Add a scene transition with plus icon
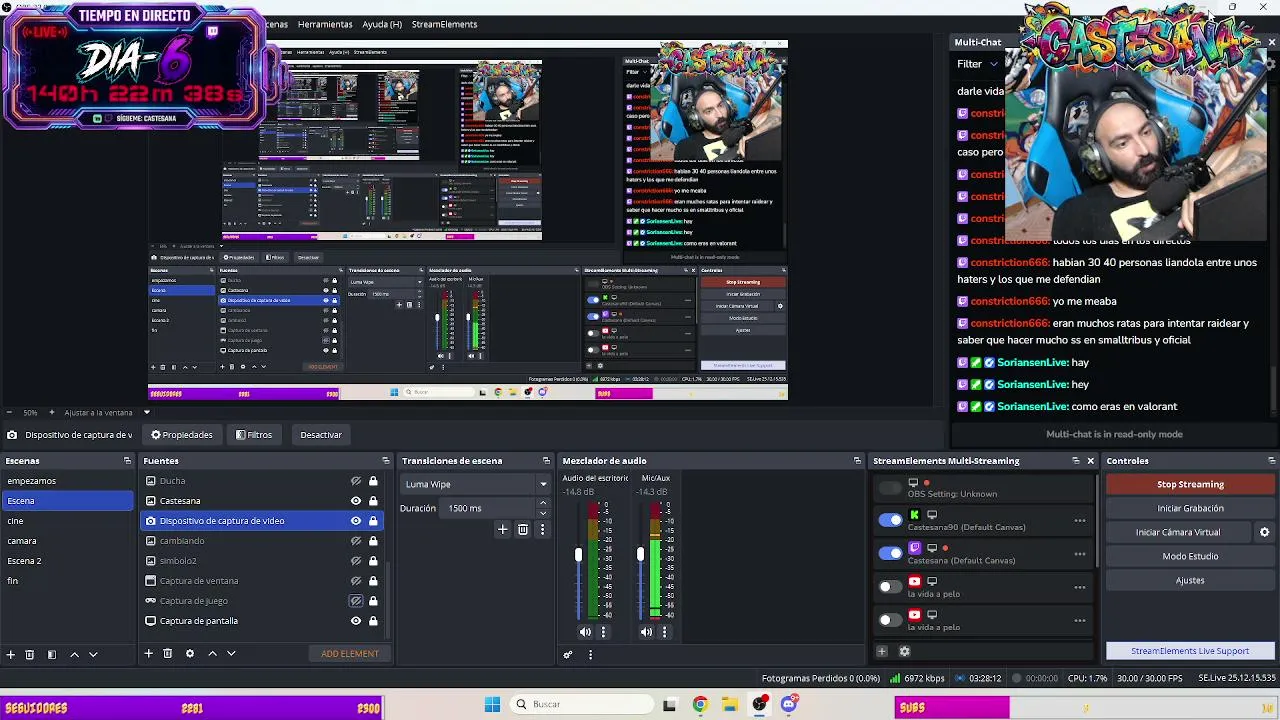The height and width of the screenshot is (720, 1280). tap(503, 529)
